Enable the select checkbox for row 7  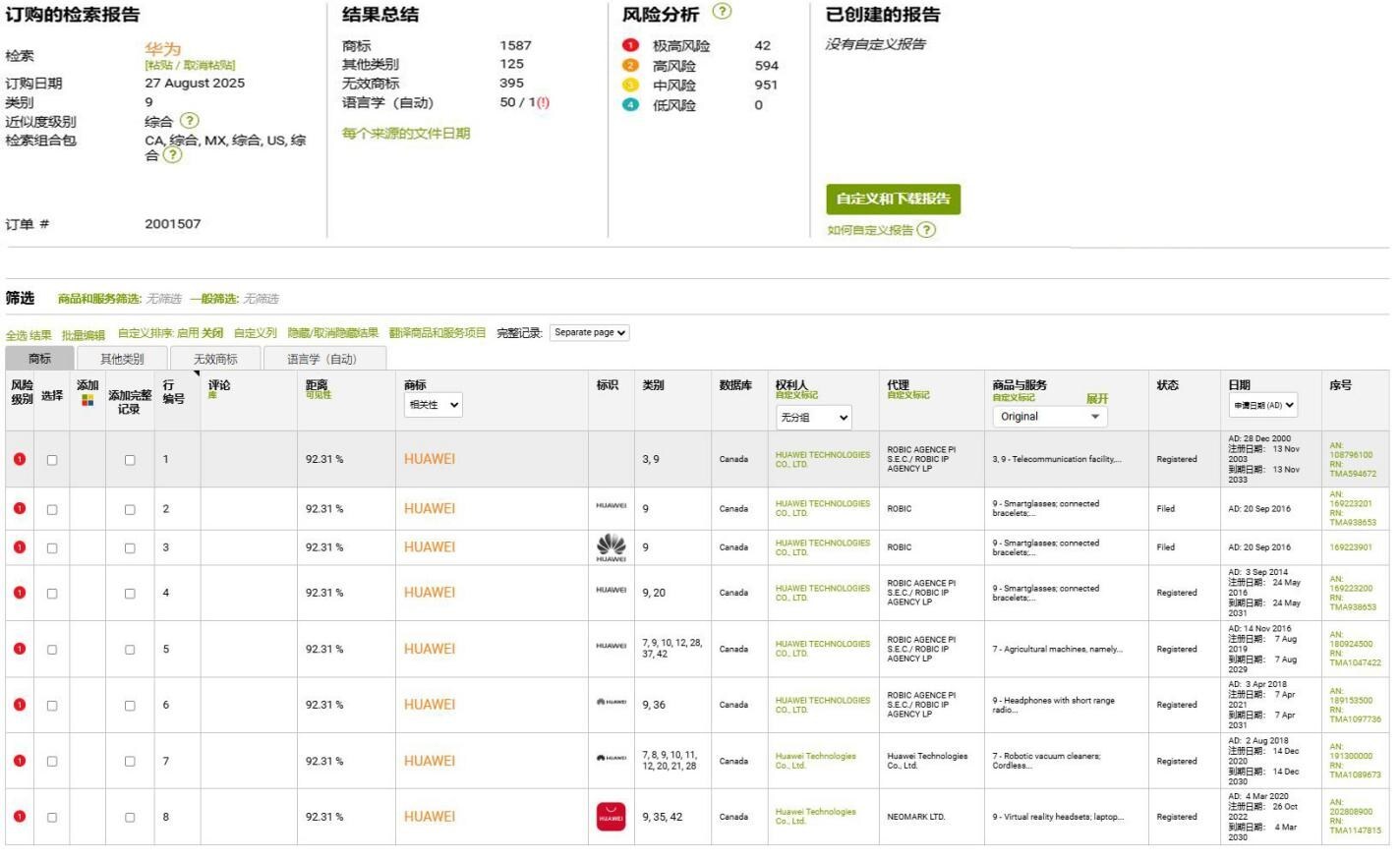(x=52, y=762)
